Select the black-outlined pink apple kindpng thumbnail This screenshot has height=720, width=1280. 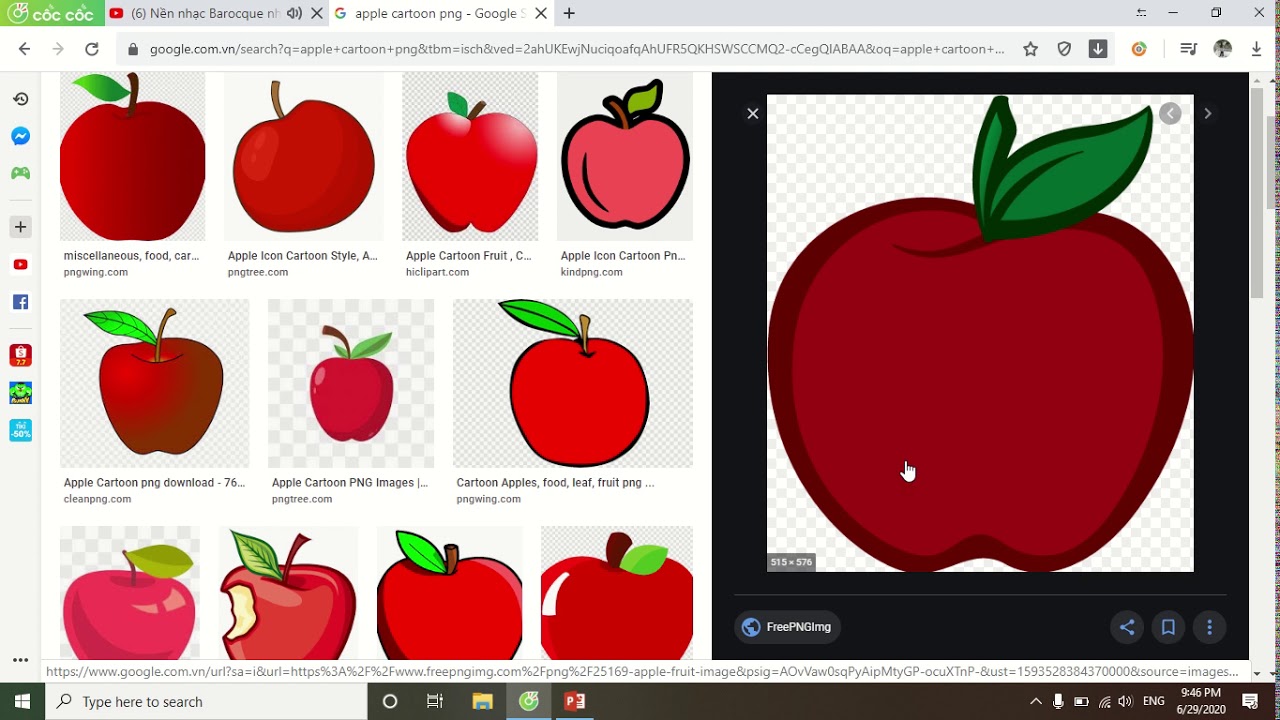click(625, 156)
